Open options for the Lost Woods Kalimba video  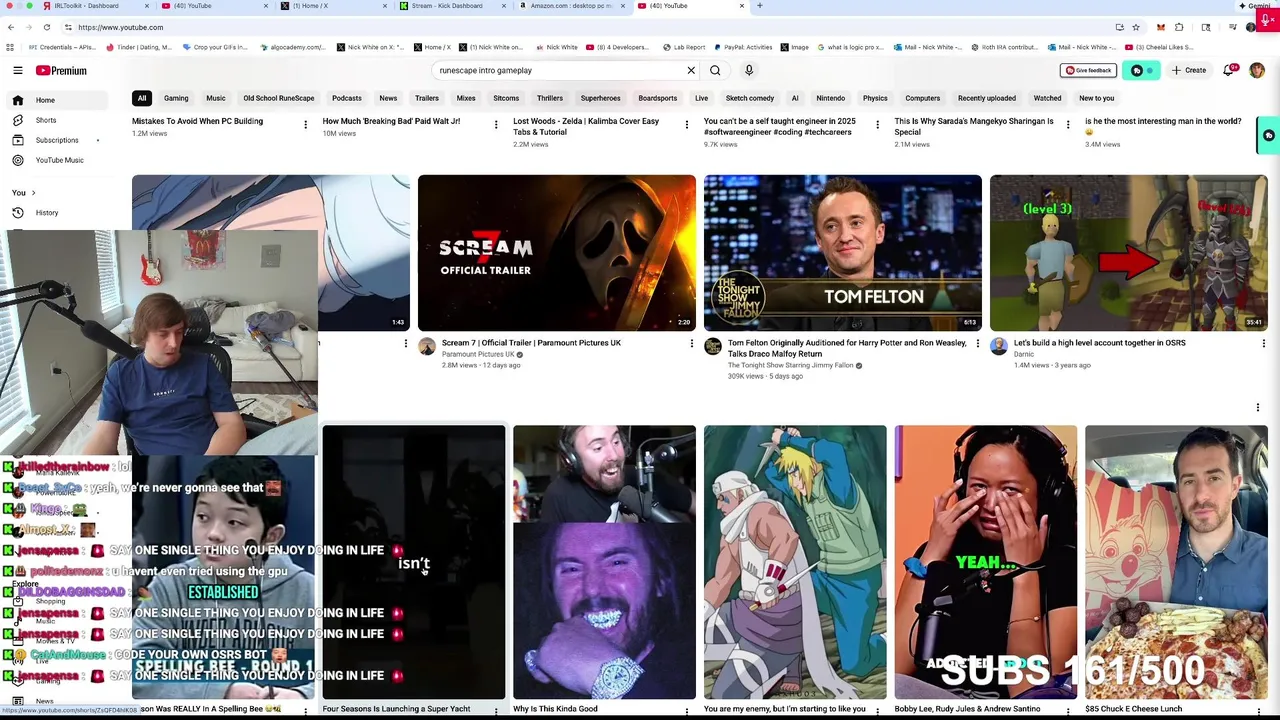(x=686, y=124)
